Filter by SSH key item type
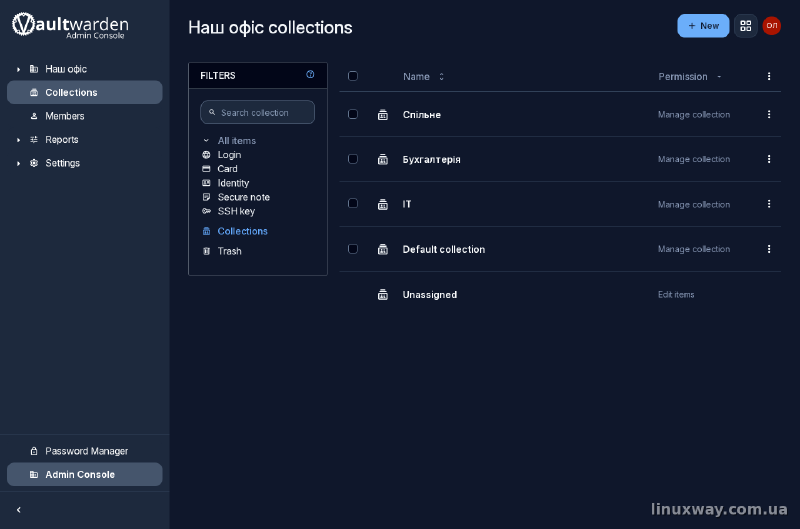This screenshot has height=529, width=800. pos(236,211)
